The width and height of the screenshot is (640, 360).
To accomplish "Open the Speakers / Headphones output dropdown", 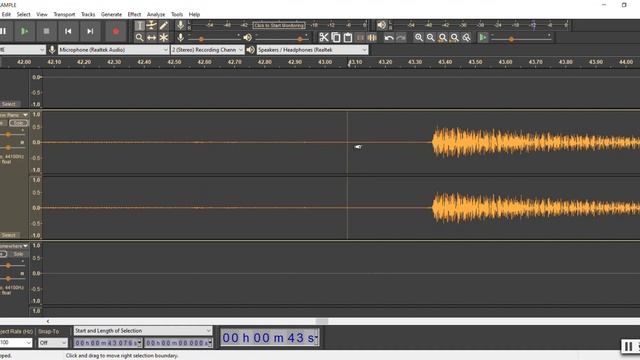I will click(x=312, y=50).
